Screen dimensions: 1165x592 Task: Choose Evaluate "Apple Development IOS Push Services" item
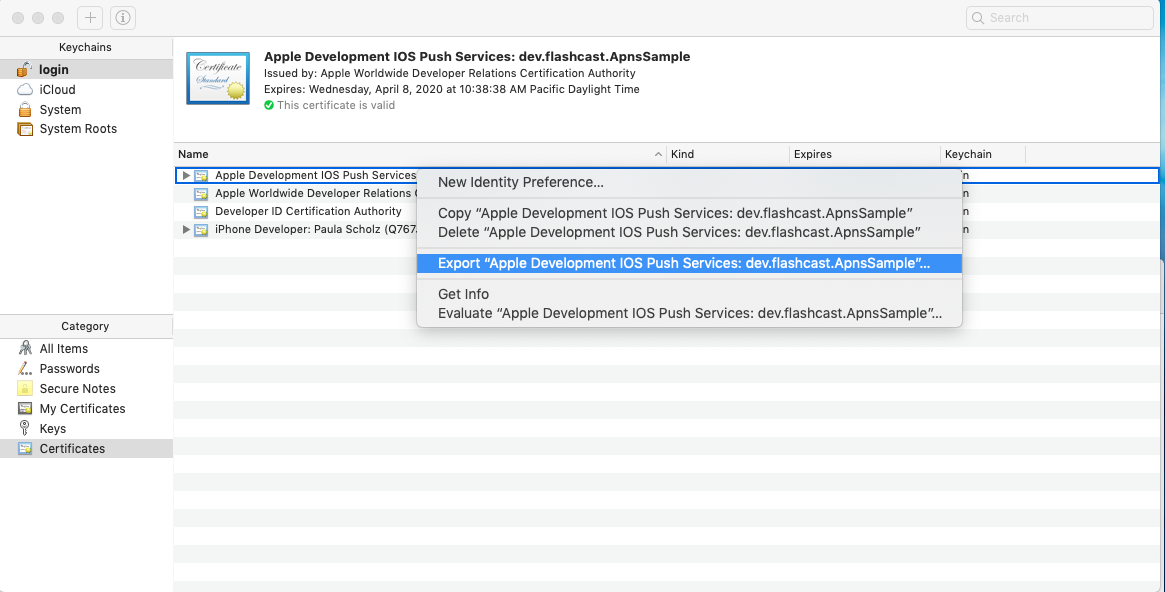[x=689, y=313]
